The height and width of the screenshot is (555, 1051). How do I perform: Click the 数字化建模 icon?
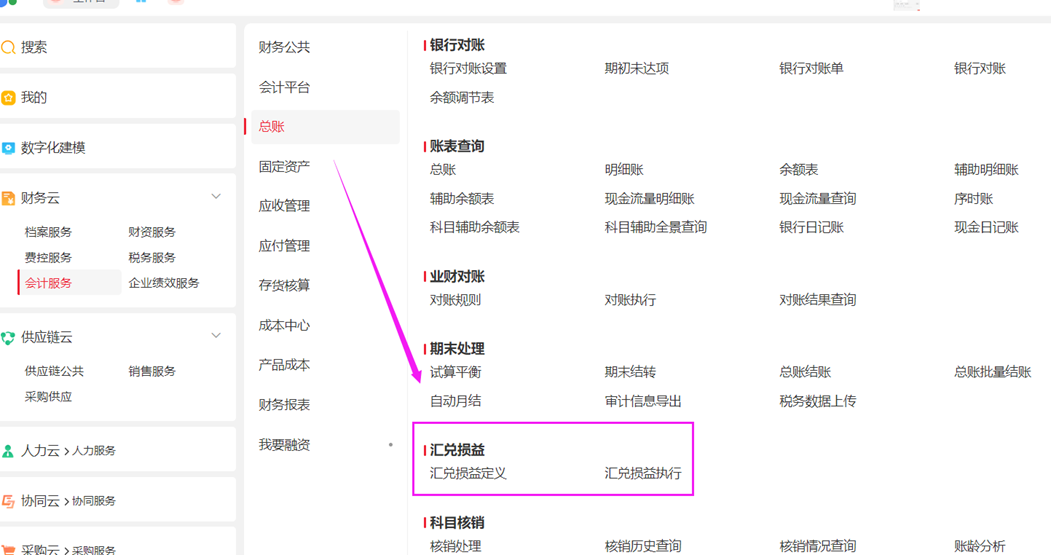[8, 148]
